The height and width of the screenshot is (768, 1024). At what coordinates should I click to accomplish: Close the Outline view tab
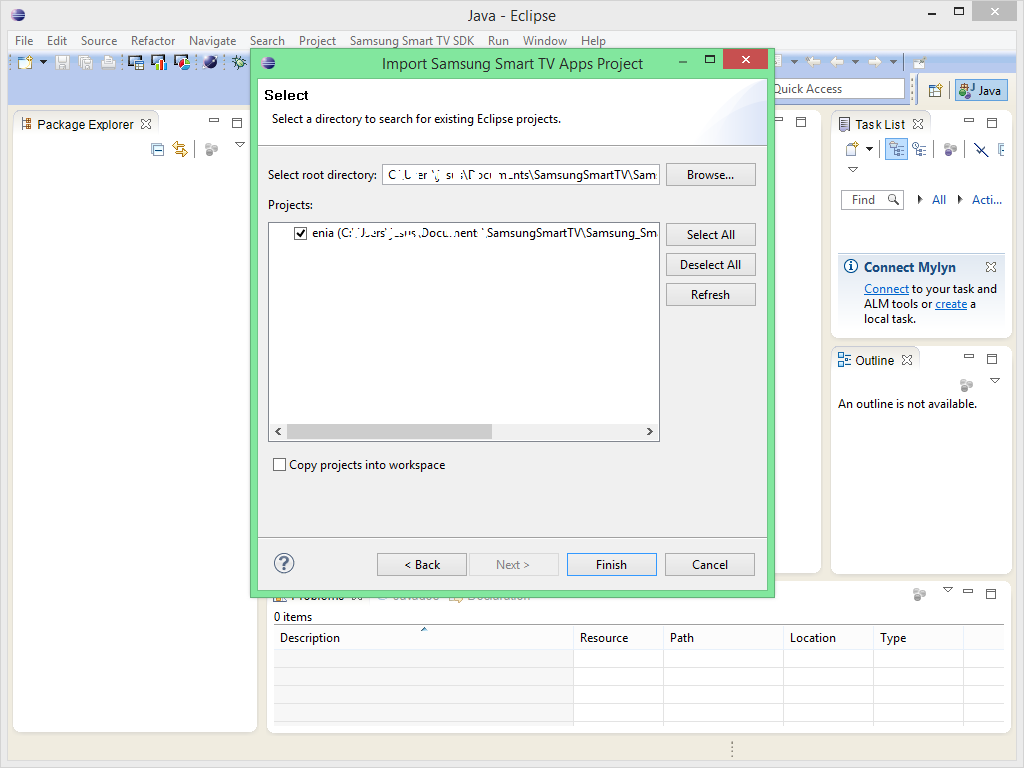[906, 360]
